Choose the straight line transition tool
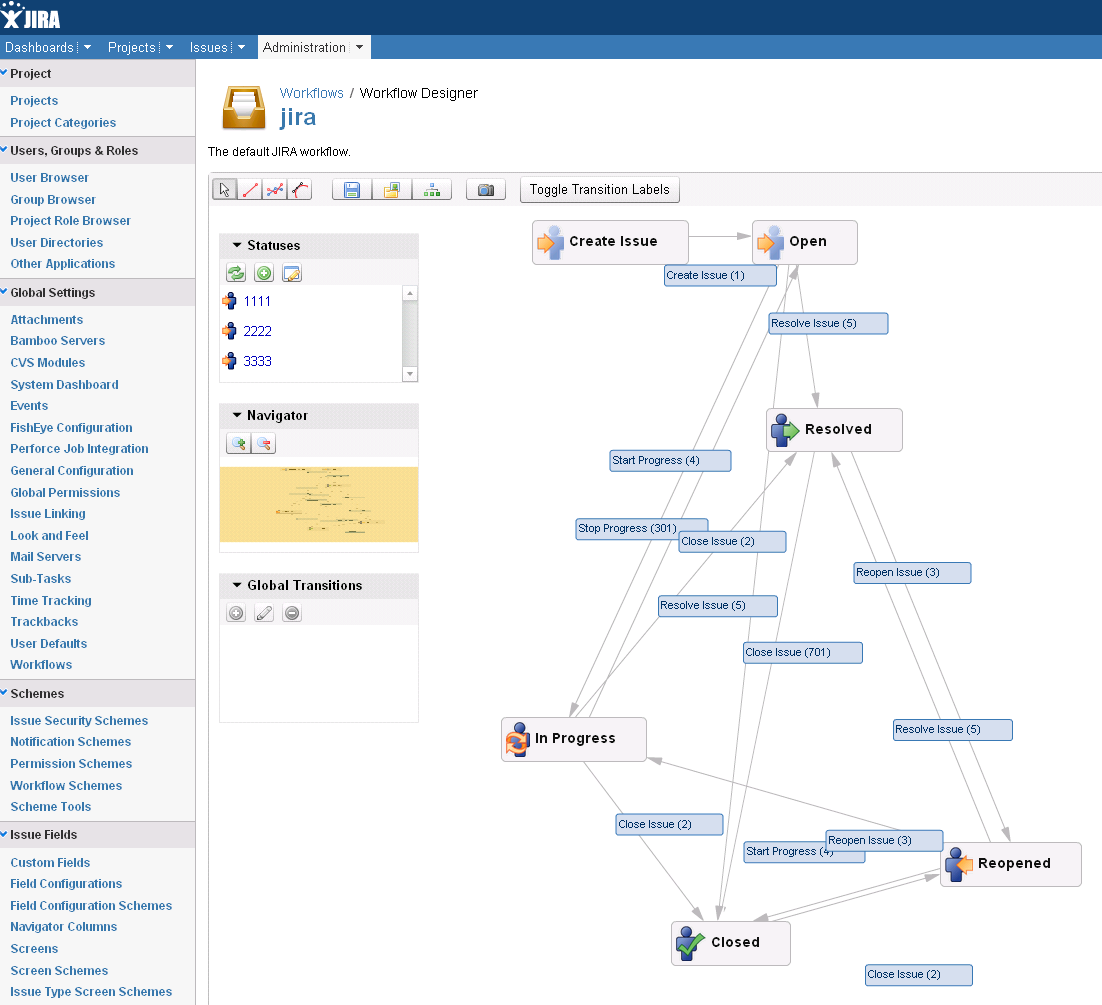 [x=249, y=190]
